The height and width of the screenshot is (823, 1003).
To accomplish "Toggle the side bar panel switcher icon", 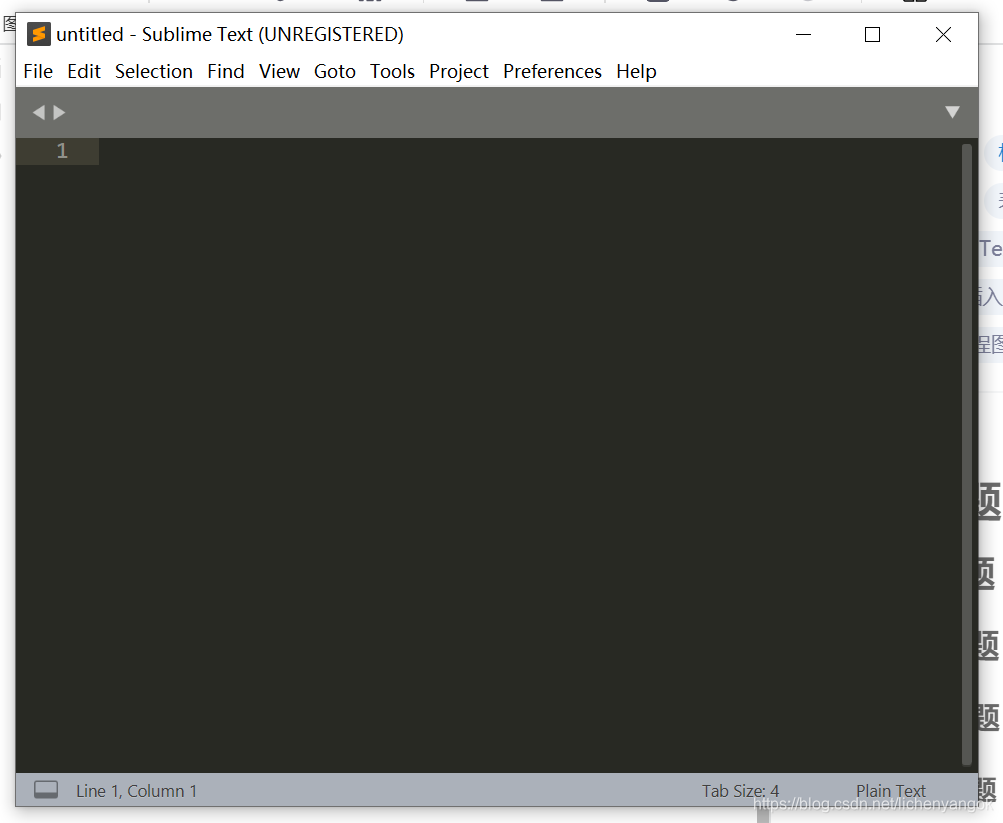I will (x=46, y=790).
